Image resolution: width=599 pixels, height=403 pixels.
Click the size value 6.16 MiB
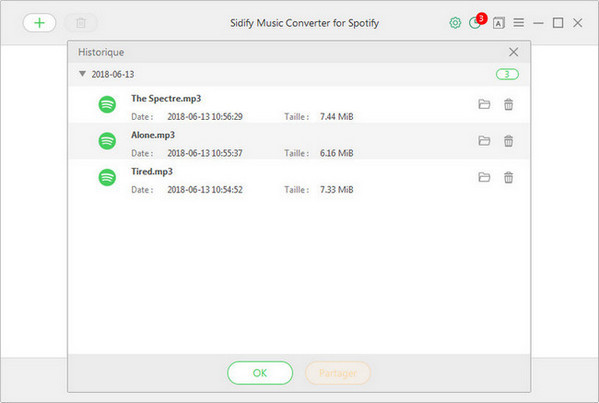(337, 153)
